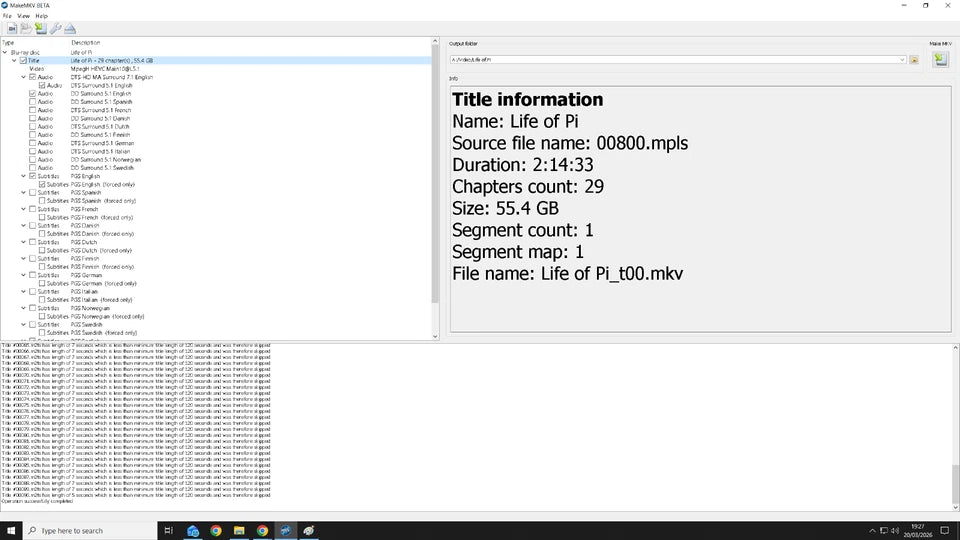Screen dimensions: 960x540
Task: Click the first Chrome taskbar icon
Action: [216, 530]
